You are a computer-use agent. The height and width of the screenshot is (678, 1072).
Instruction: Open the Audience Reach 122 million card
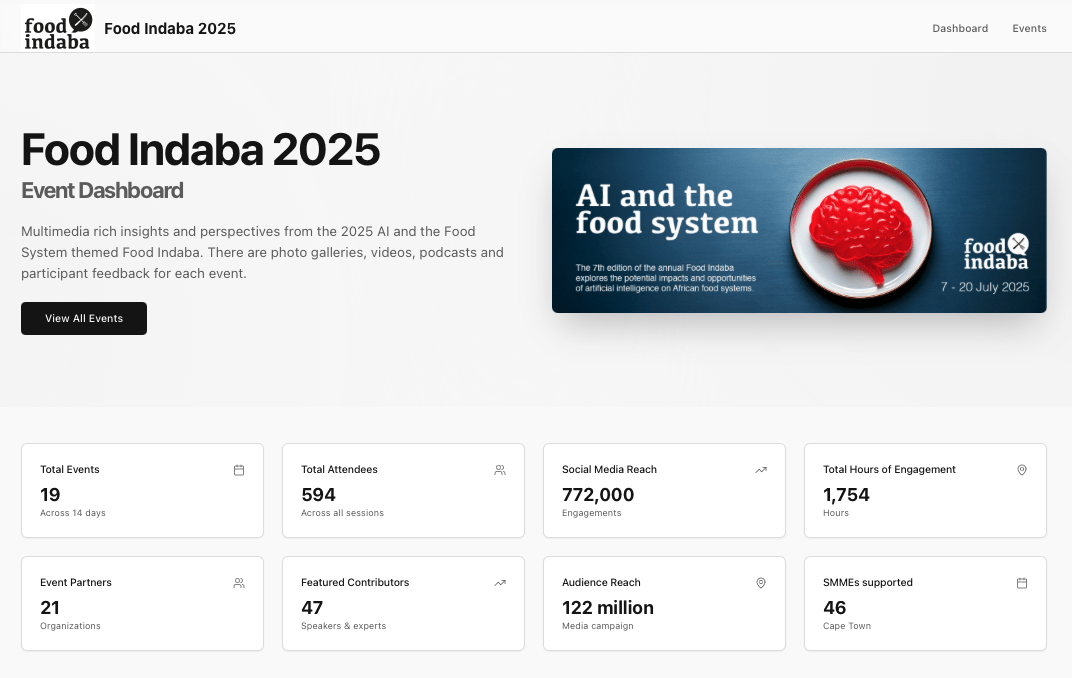[664, 604]
